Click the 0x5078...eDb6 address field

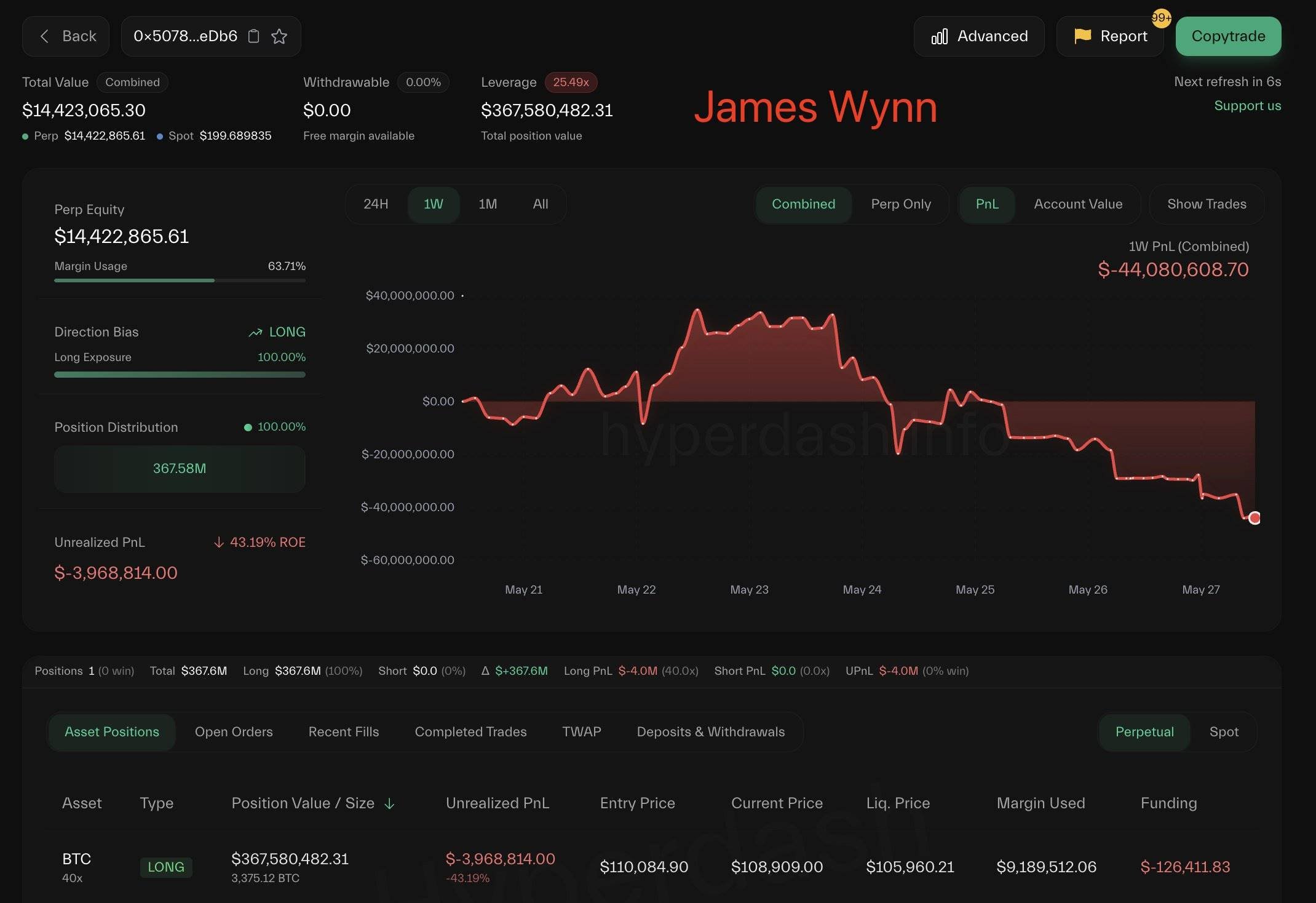[x=184, y=36]
